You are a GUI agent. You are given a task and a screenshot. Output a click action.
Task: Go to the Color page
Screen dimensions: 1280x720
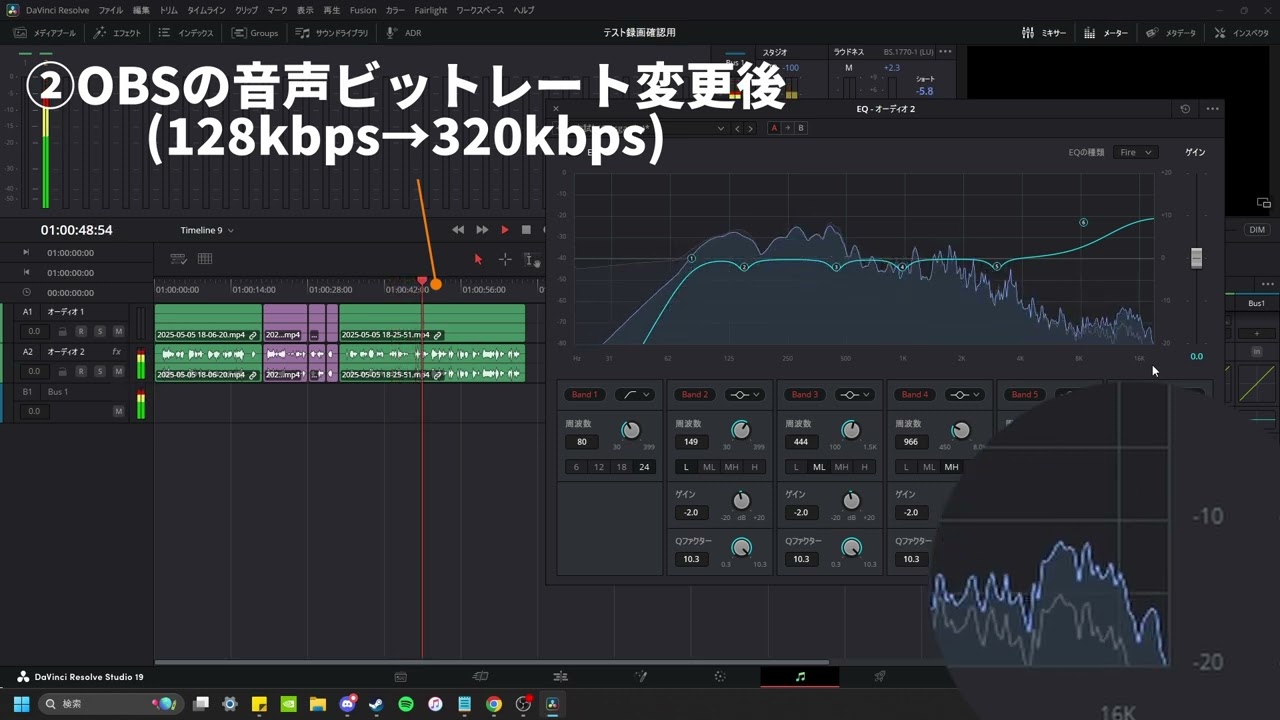pyautogui.click(x=720, y=677)
